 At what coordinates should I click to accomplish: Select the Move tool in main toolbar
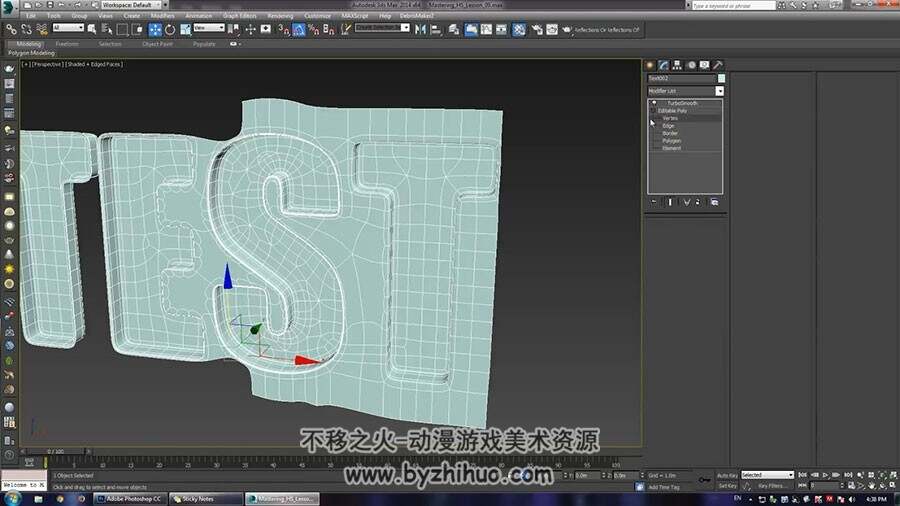coord(155,29)
